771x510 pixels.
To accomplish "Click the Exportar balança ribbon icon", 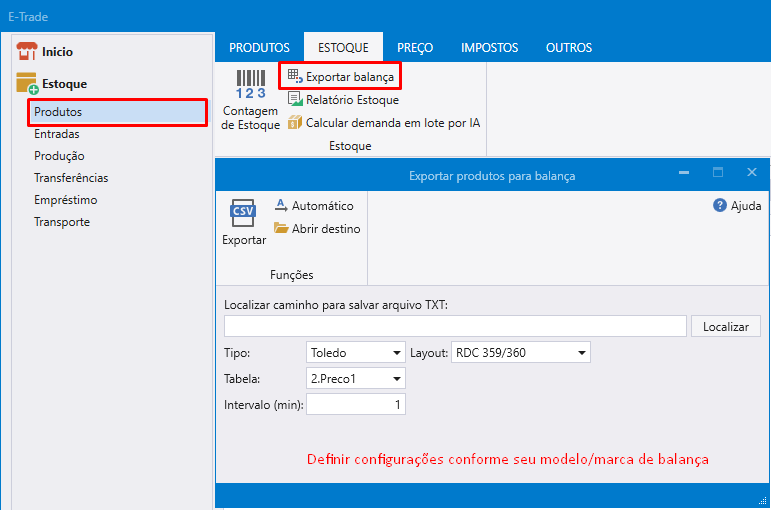I will tap(294, 76).
